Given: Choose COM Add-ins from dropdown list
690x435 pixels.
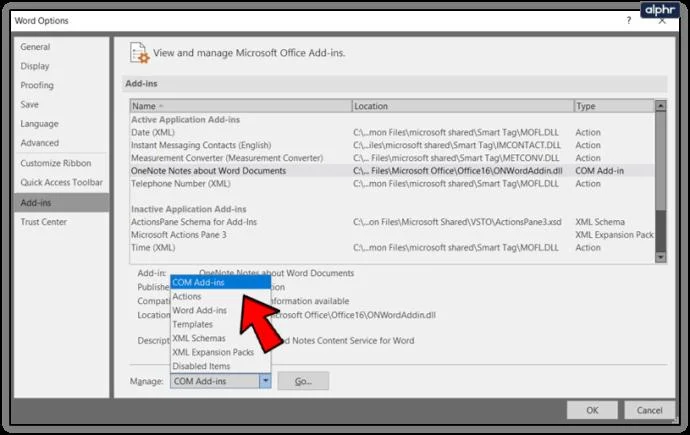Looking at the screenshot, I should (x=220, y=282).
